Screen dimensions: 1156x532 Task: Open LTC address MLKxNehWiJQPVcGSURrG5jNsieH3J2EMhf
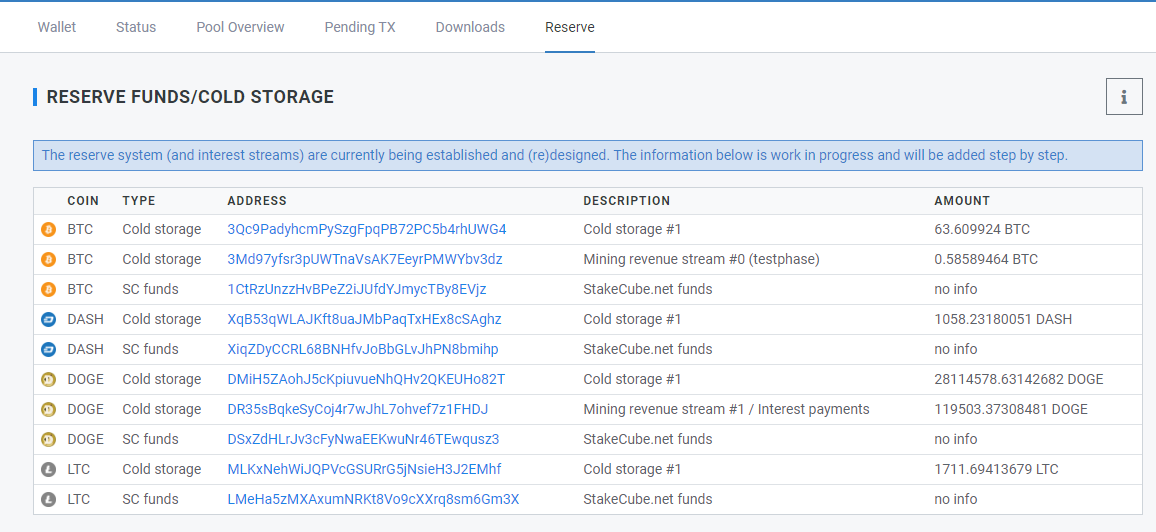click(365, 469)
